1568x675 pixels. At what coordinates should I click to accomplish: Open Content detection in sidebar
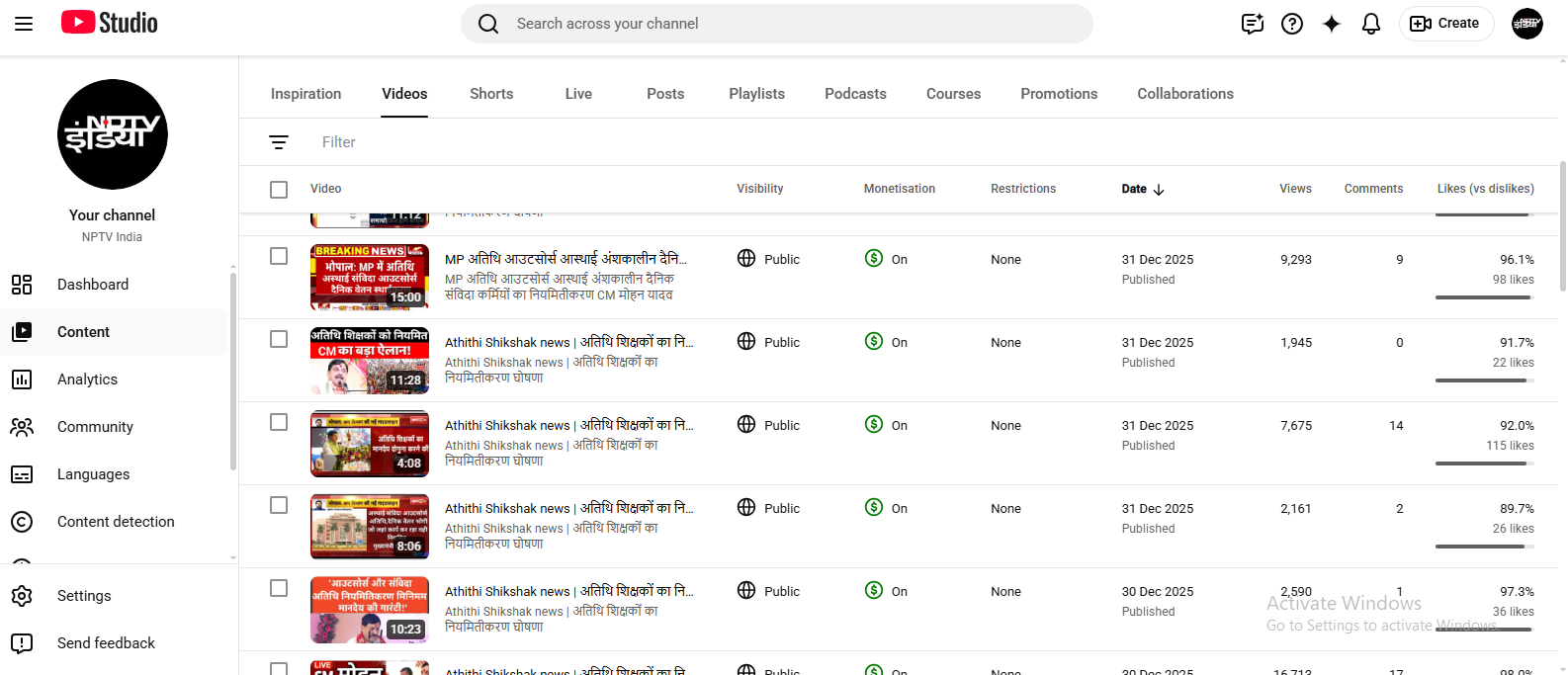tap(116, 522)
